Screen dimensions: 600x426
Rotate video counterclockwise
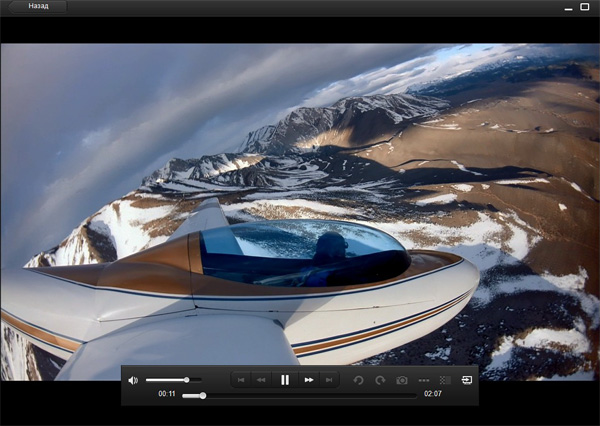[359, 380]
